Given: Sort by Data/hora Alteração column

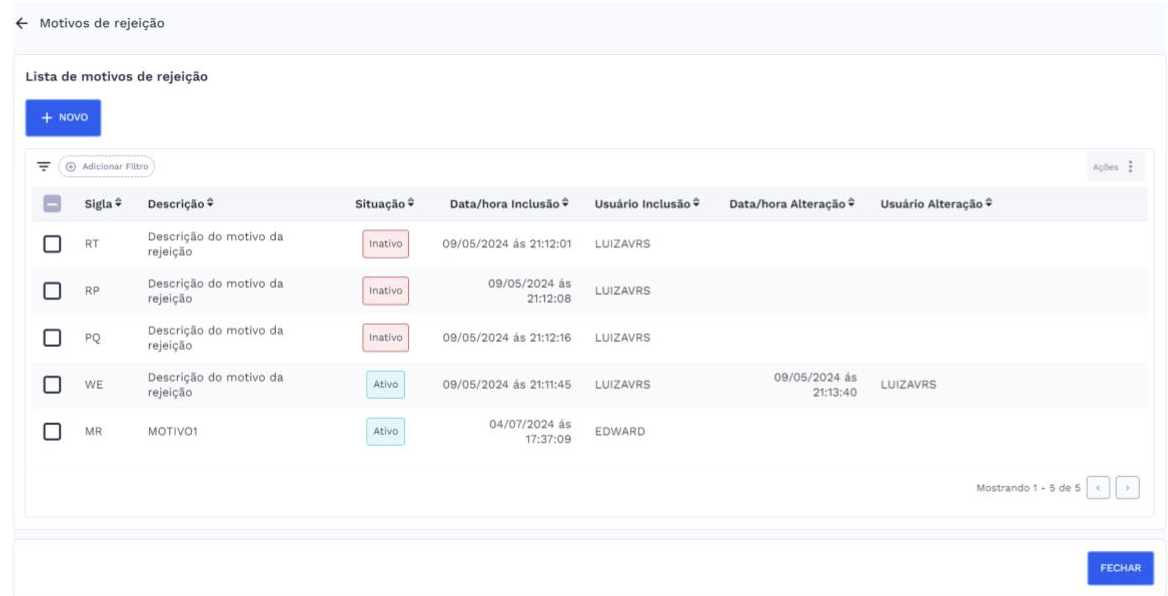Looking at the screenshot, I should point(852,205).
